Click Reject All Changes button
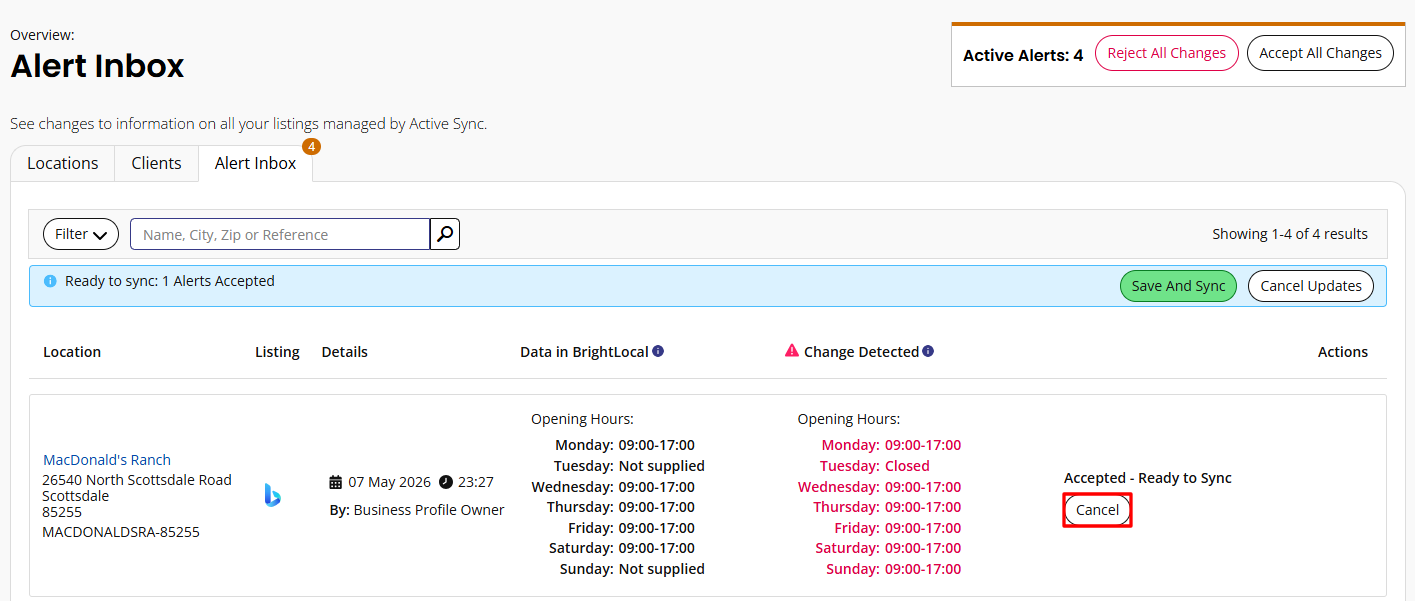 coord(1167,53)
